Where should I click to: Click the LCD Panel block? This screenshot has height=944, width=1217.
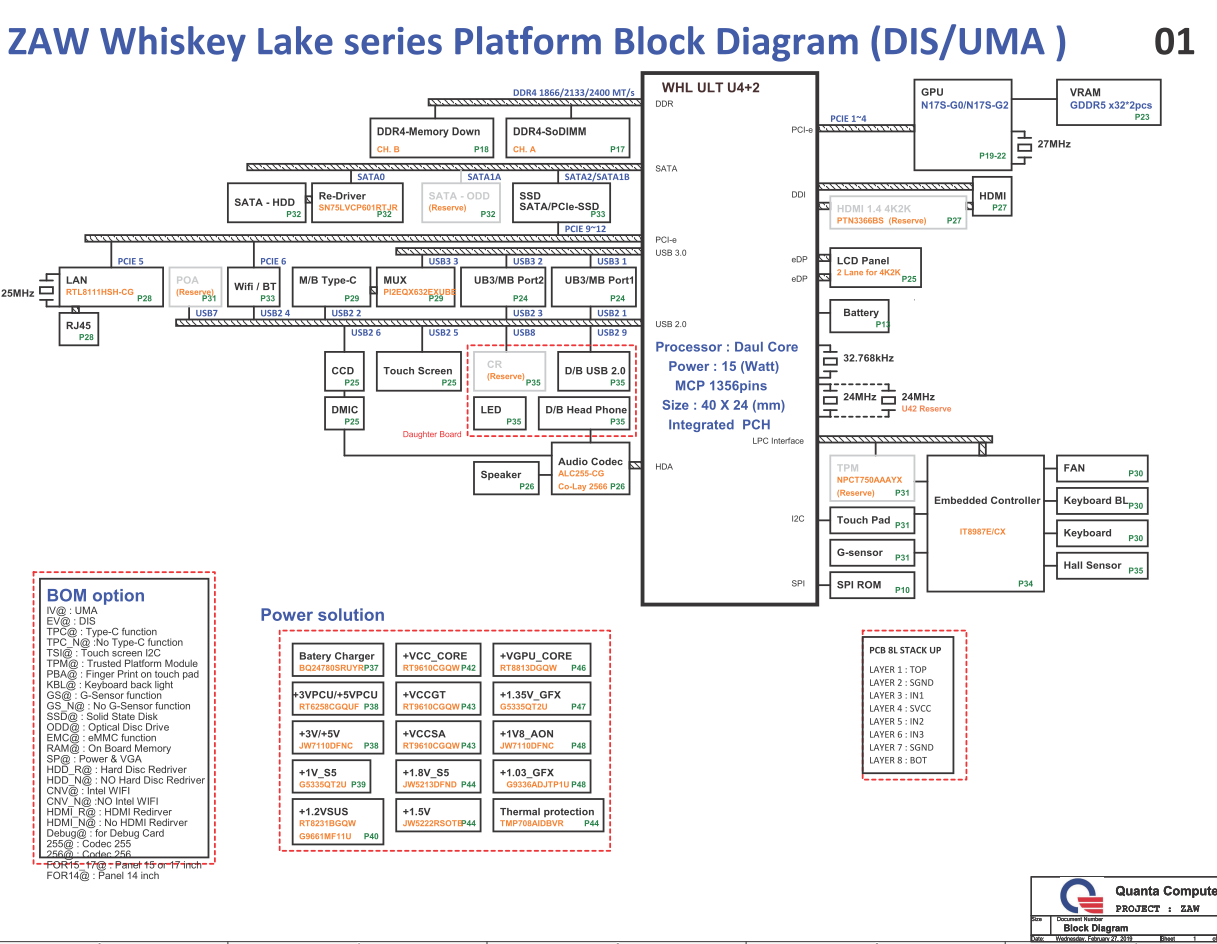pos(876,266)
